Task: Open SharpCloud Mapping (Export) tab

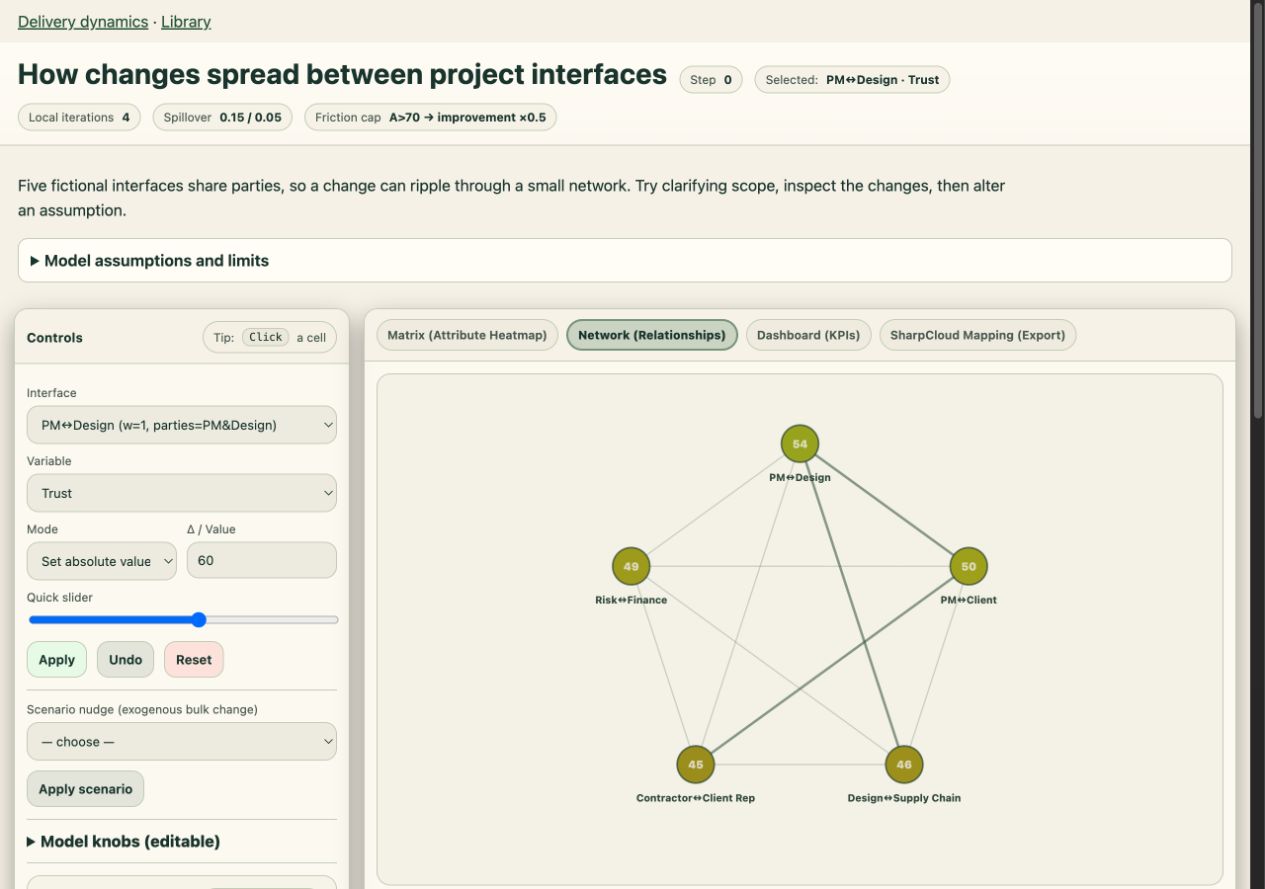Action: 978,335
